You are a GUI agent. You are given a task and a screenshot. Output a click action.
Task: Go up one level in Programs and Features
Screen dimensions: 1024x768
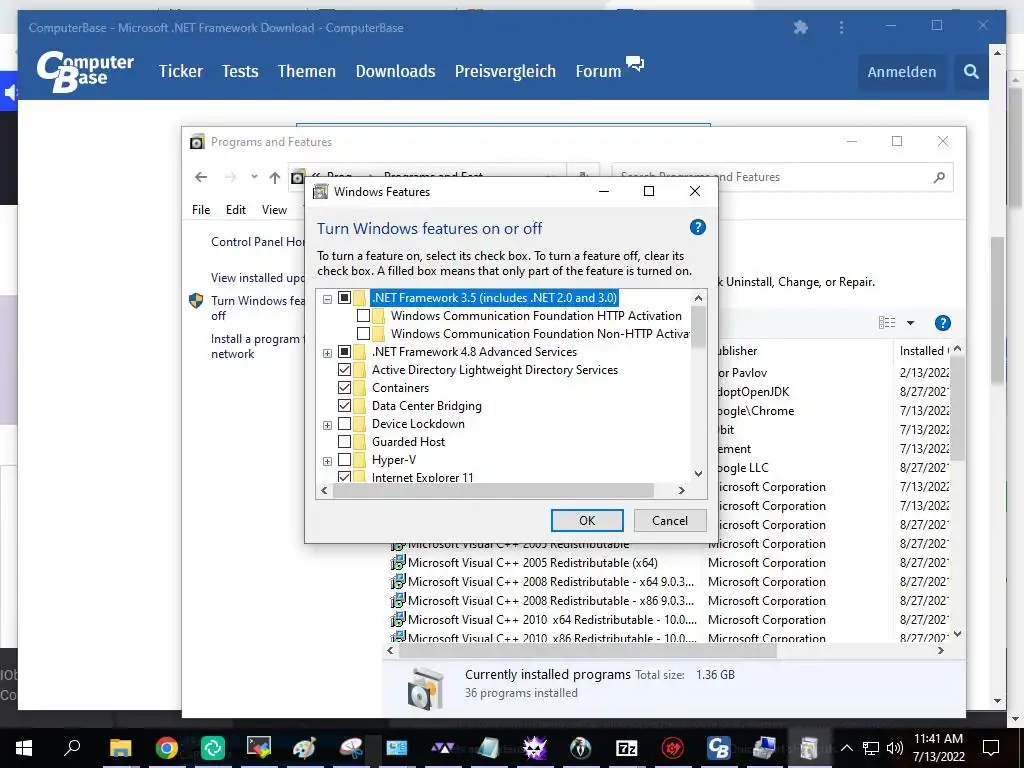coord(275,177)
